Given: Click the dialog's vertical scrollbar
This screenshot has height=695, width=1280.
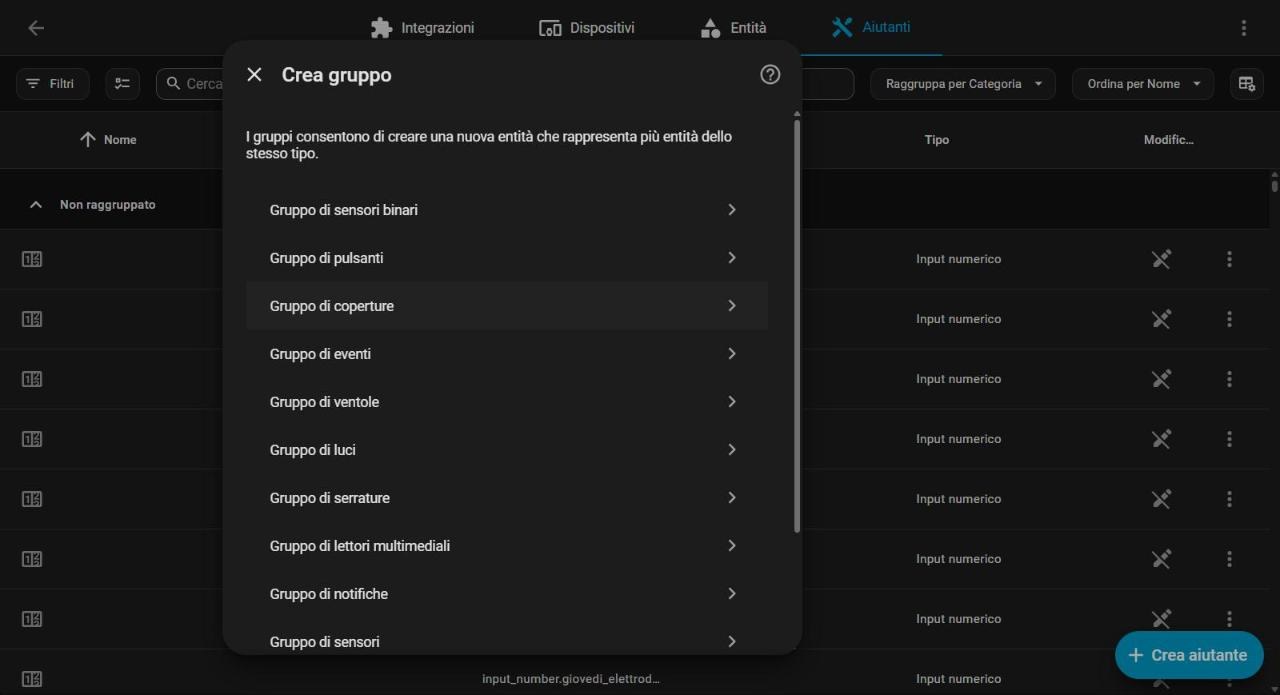Looking at the screenshot, I should pyautogui.click(x=797, y=326).
